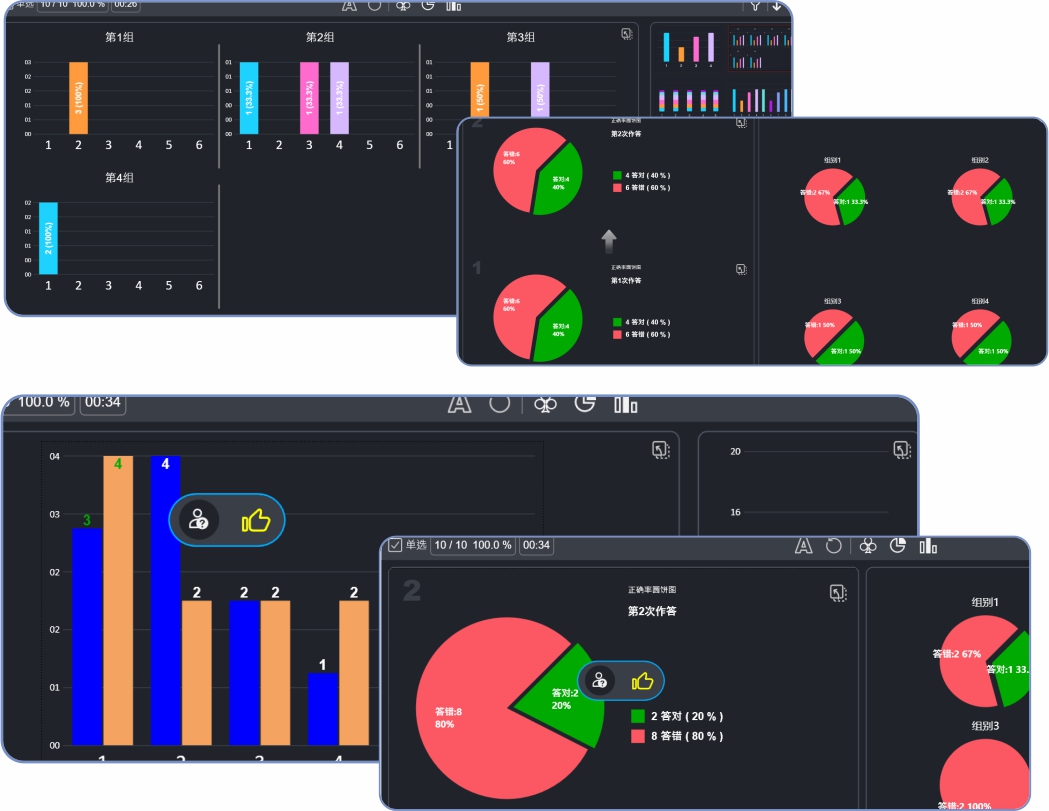Click the bar chart icon above the blue-orange bar chart
Screen dimensions: 1049x811
(x=626, y=403)
